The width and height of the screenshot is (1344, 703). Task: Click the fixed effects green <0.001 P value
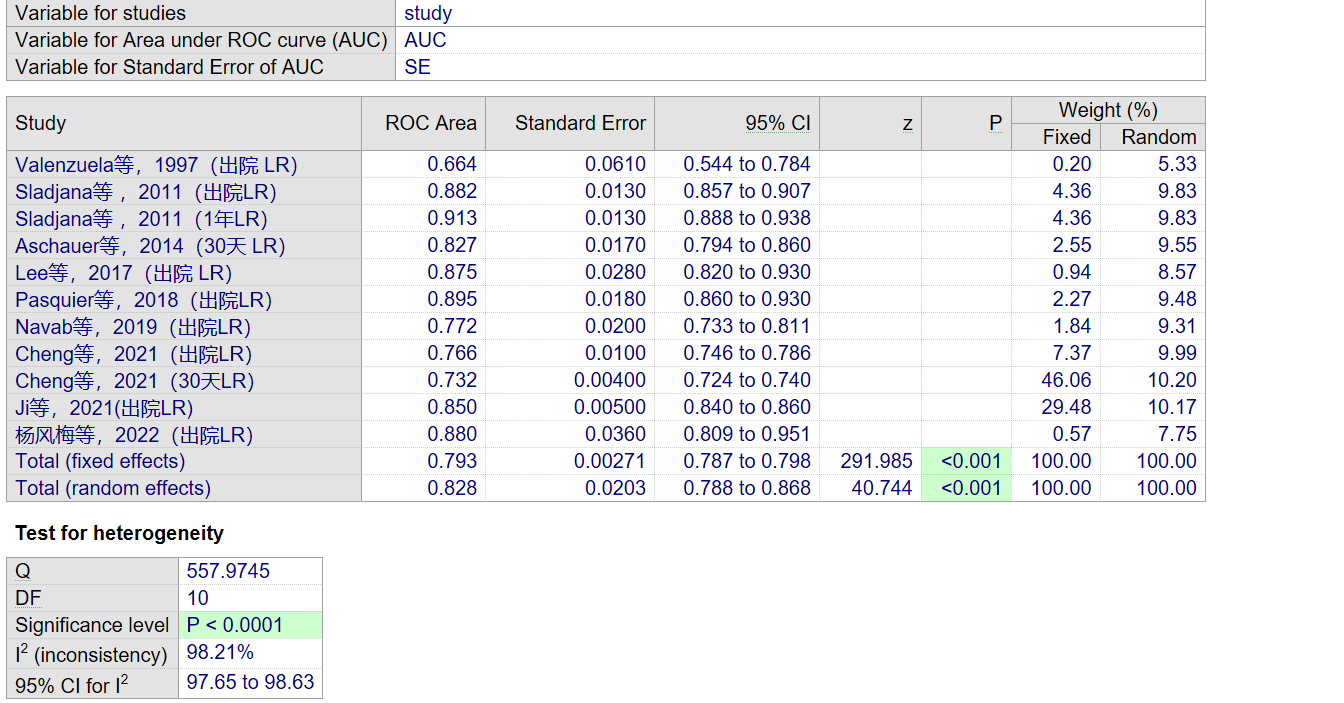(x=970, y=461)
